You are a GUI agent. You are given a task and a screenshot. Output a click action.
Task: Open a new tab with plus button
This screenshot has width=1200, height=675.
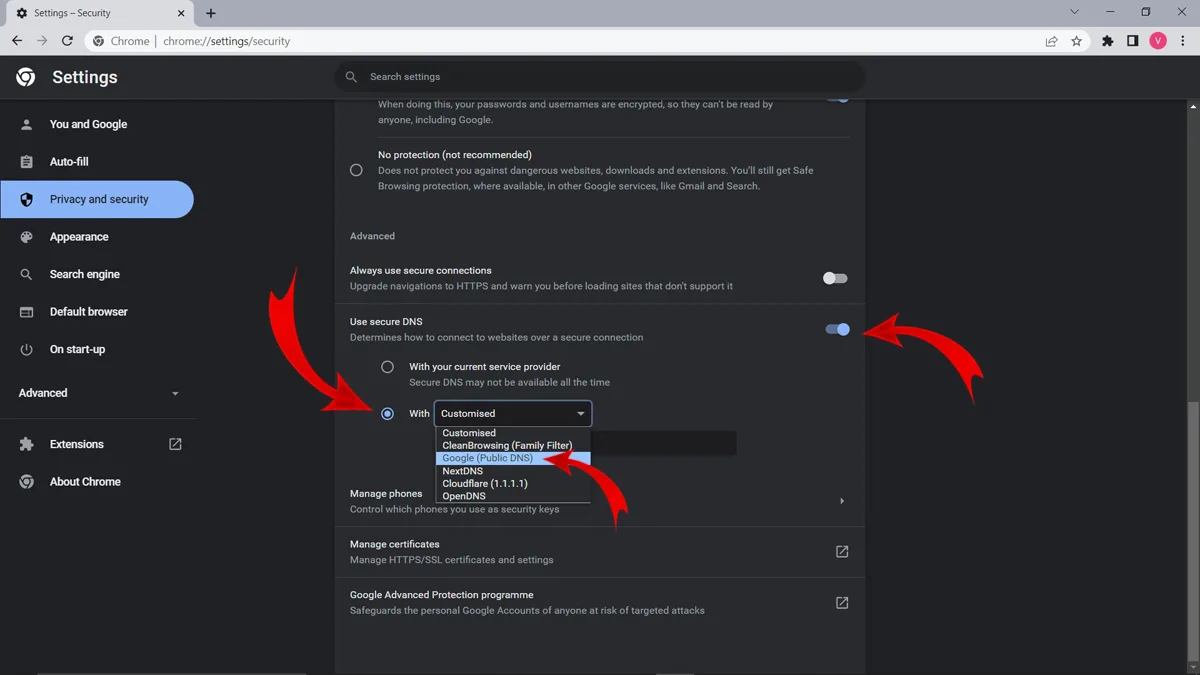(x=211, y=13)
